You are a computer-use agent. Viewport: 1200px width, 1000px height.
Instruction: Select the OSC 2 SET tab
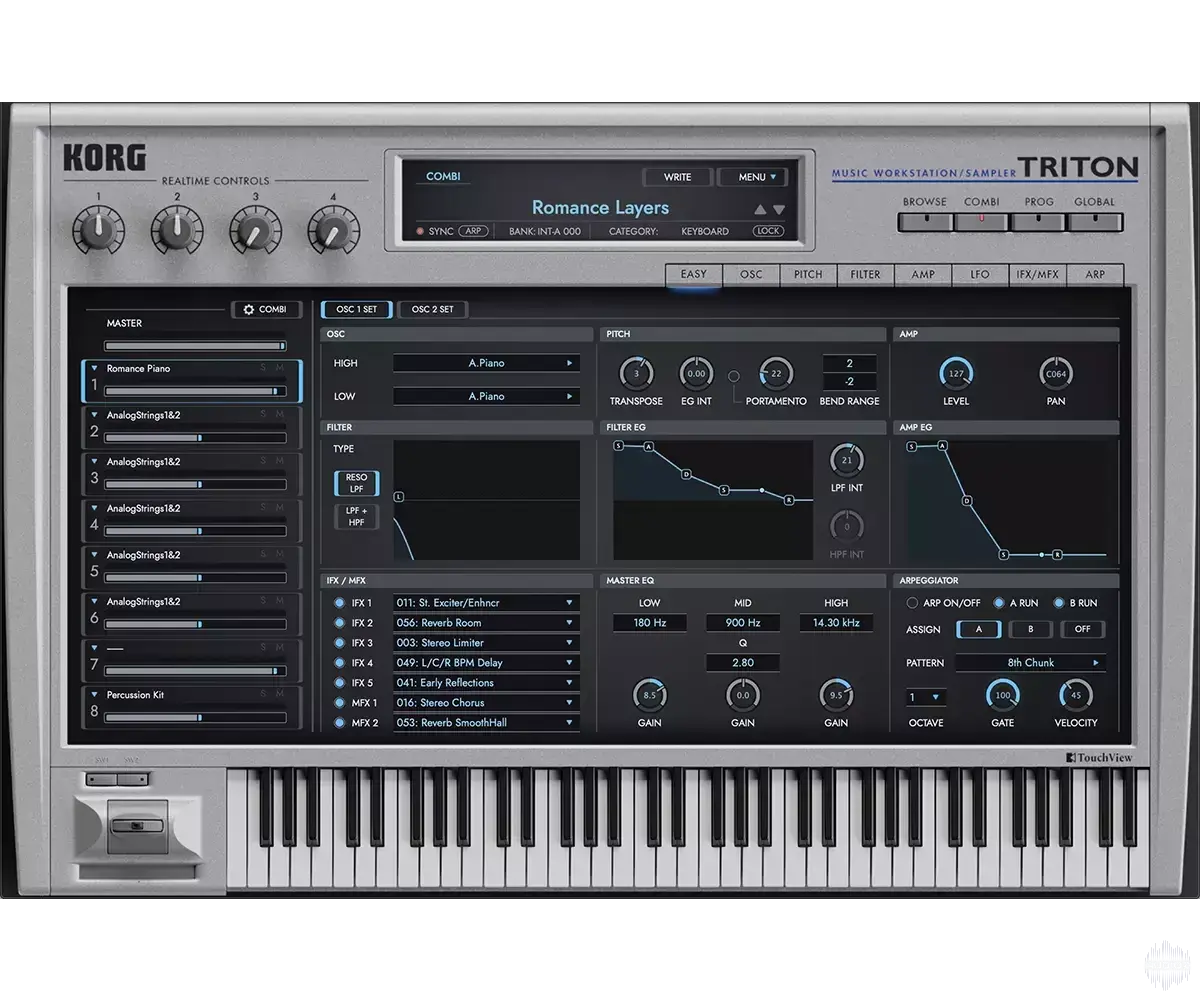432,310
